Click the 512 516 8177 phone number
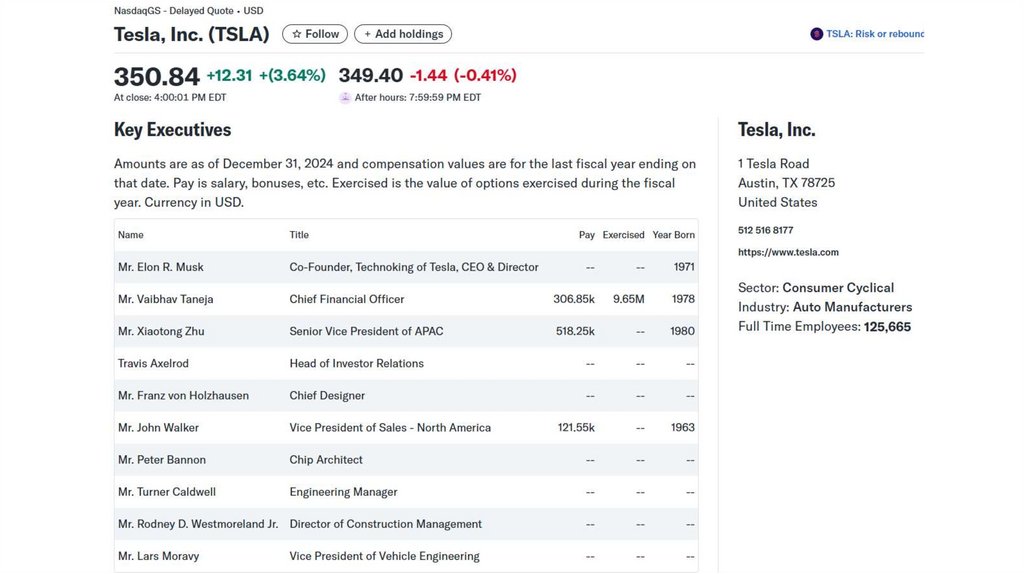 [x=765, y=230]
